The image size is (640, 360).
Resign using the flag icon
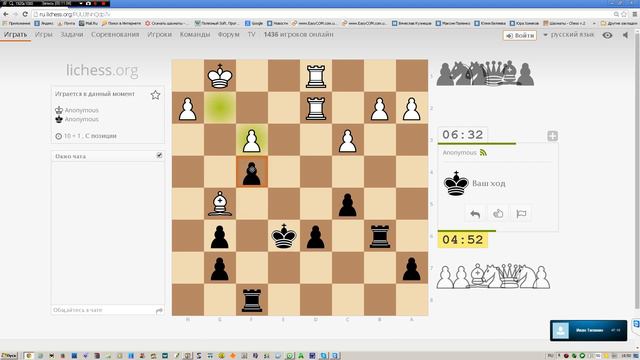point(521,213)
